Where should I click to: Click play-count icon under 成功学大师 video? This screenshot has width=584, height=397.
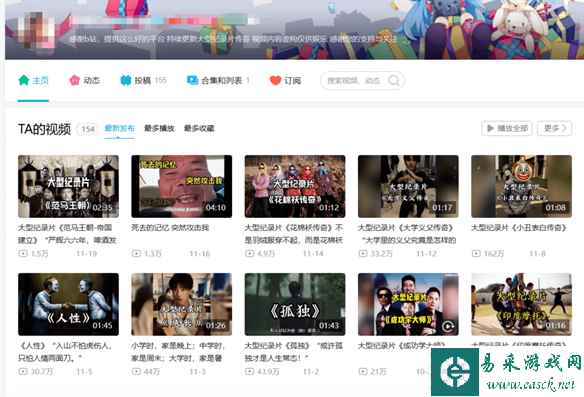coord(363,372)
